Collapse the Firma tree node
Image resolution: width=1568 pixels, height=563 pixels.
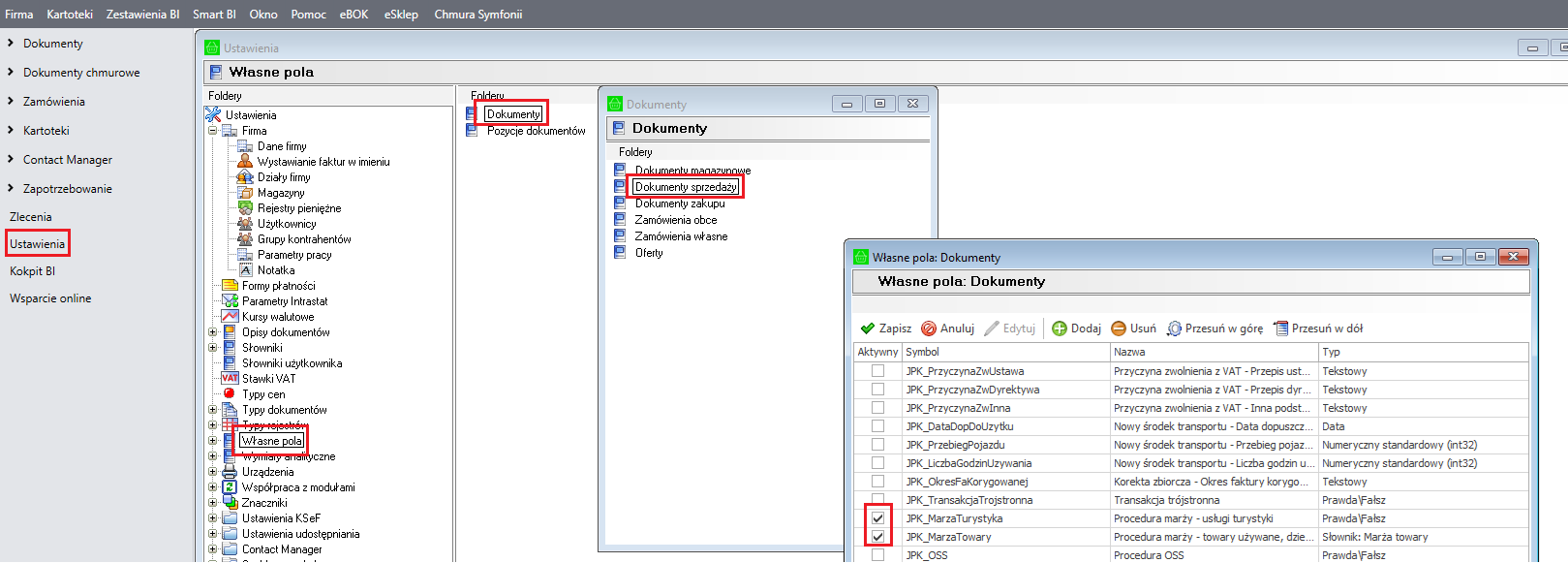(x=213, y=131)
